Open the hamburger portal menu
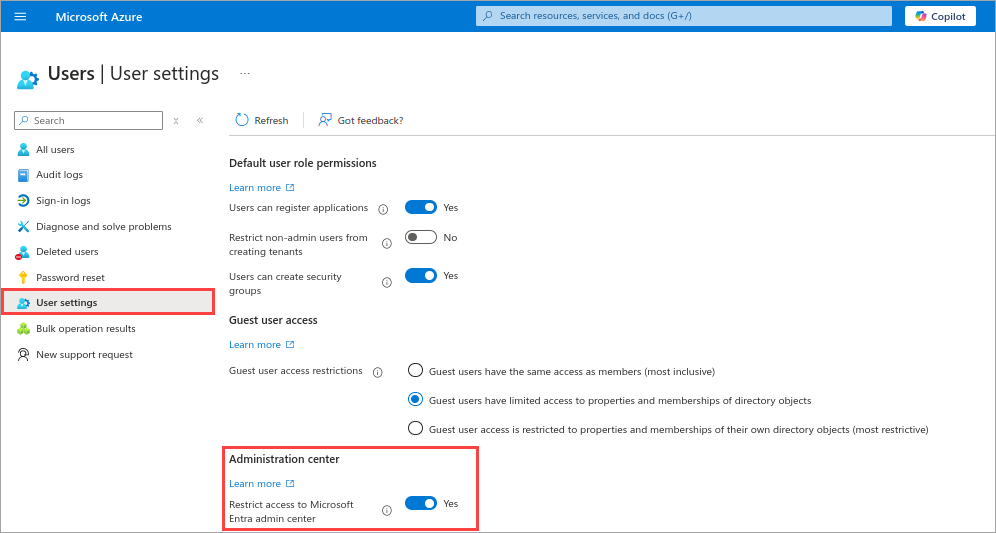 (20, 17)
